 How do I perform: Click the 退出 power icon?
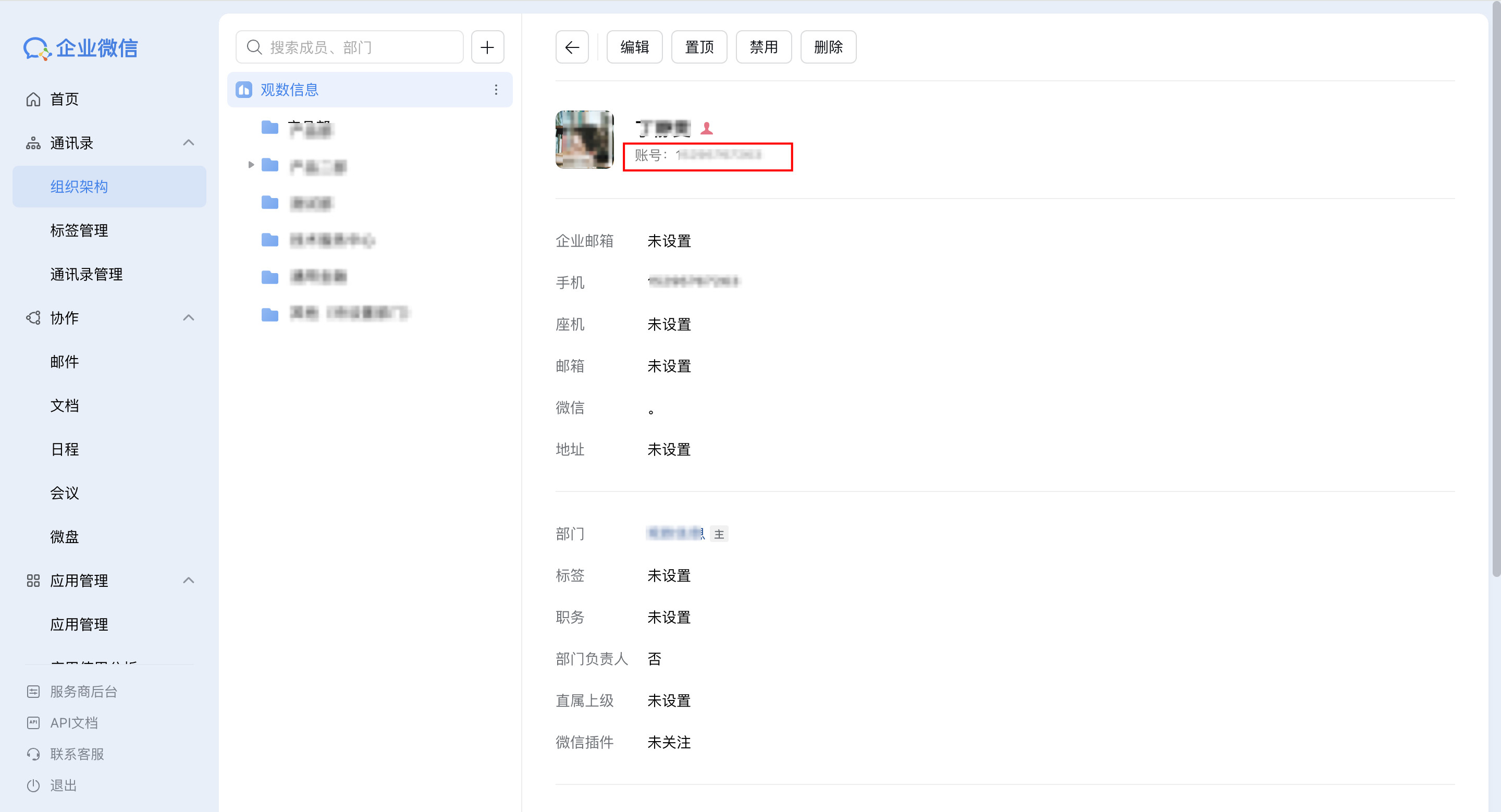point(33,785)
